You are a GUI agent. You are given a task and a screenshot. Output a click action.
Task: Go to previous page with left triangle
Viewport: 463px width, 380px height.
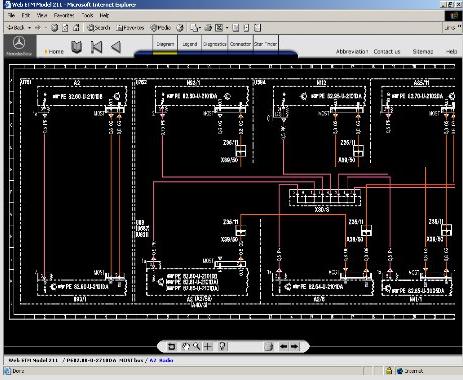tap(116, 47)
